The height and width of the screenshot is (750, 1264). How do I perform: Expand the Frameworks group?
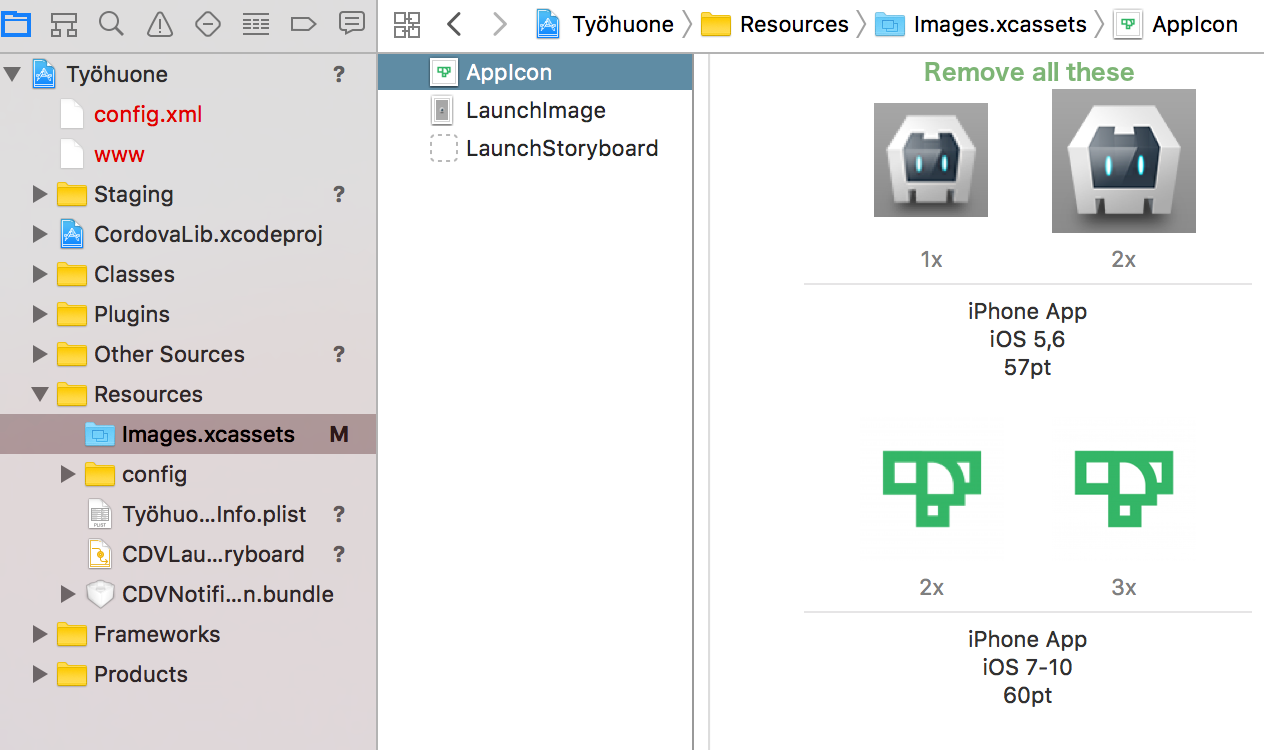pyautogui.click(x=40, y=634)
